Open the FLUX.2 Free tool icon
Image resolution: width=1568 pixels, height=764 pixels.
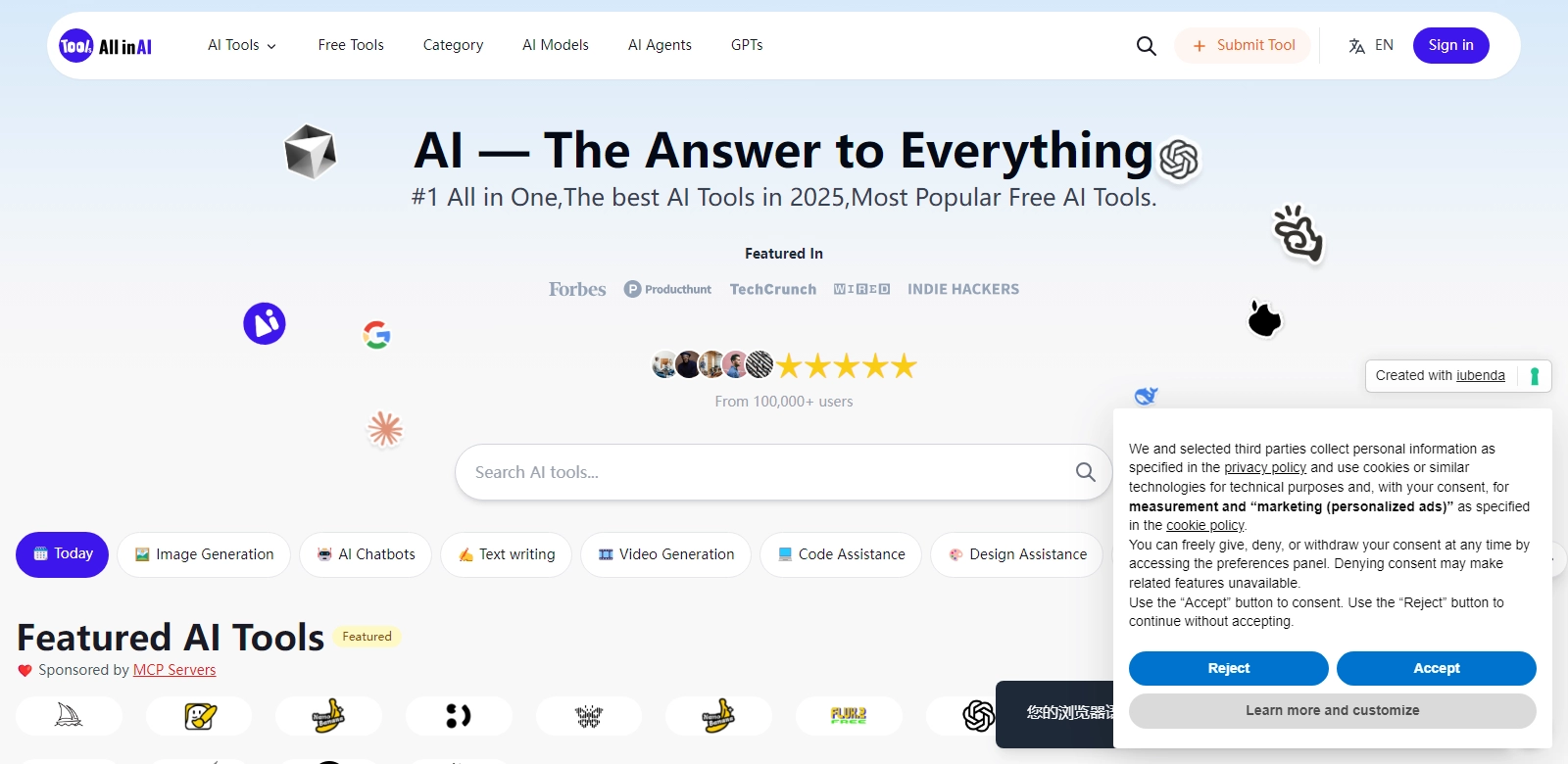coord(849,716)
